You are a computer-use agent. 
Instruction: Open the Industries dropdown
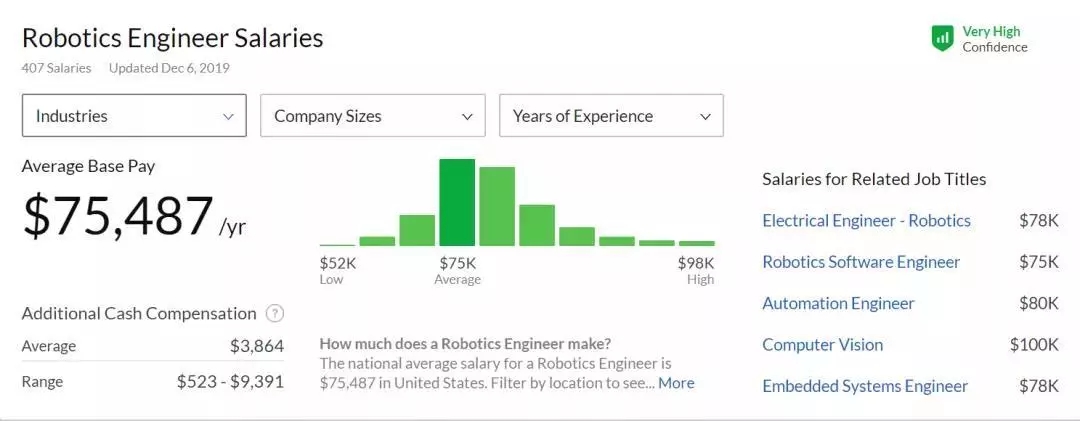pos(134,116)
